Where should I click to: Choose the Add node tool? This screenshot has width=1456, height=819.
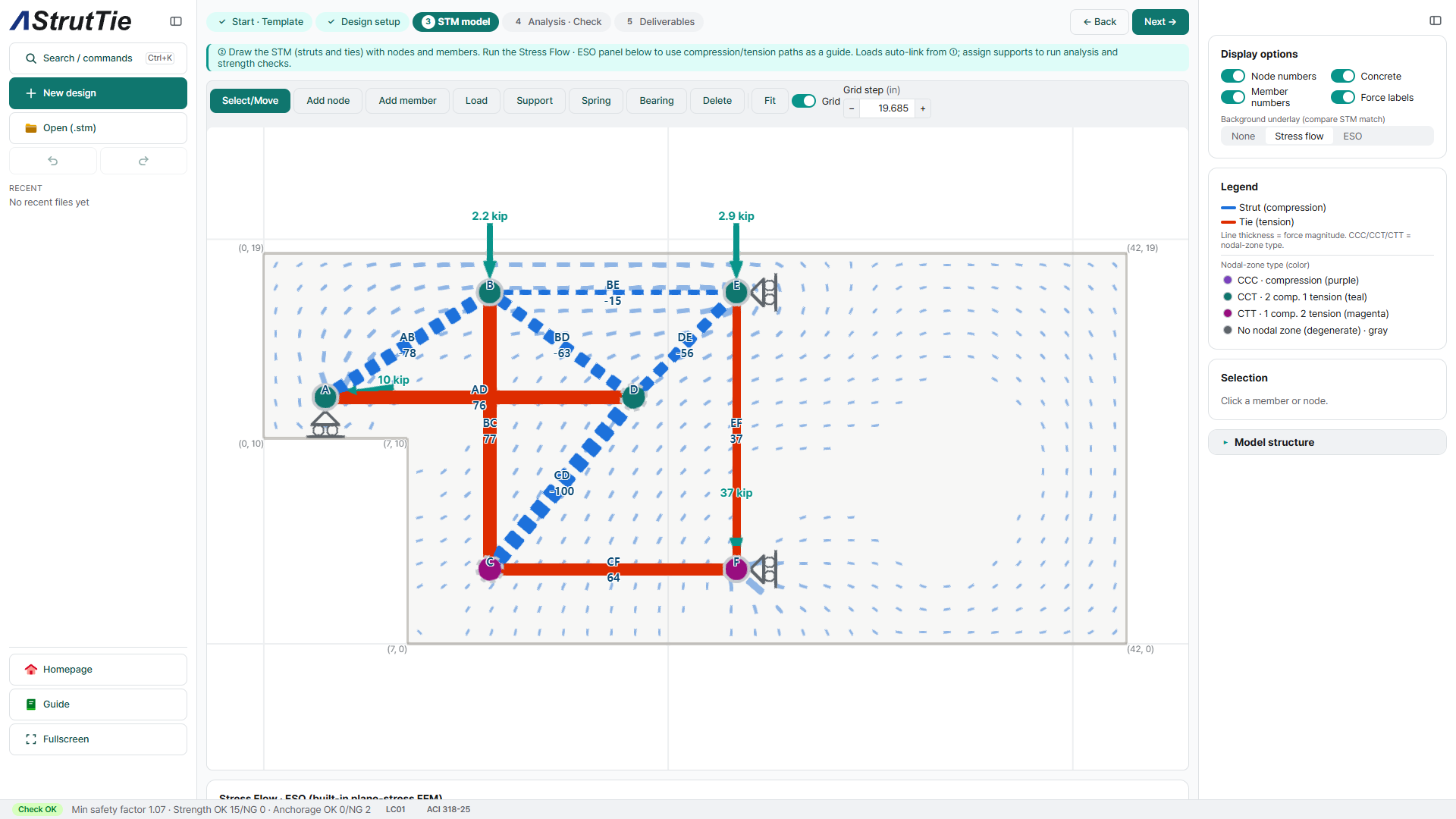coord(328,101)
